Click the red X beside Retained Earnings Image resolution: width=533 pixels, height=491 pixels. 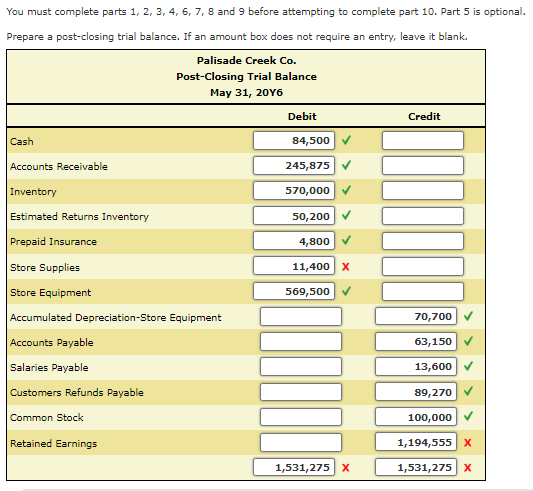pyautogui.click(x=468, y=442)
